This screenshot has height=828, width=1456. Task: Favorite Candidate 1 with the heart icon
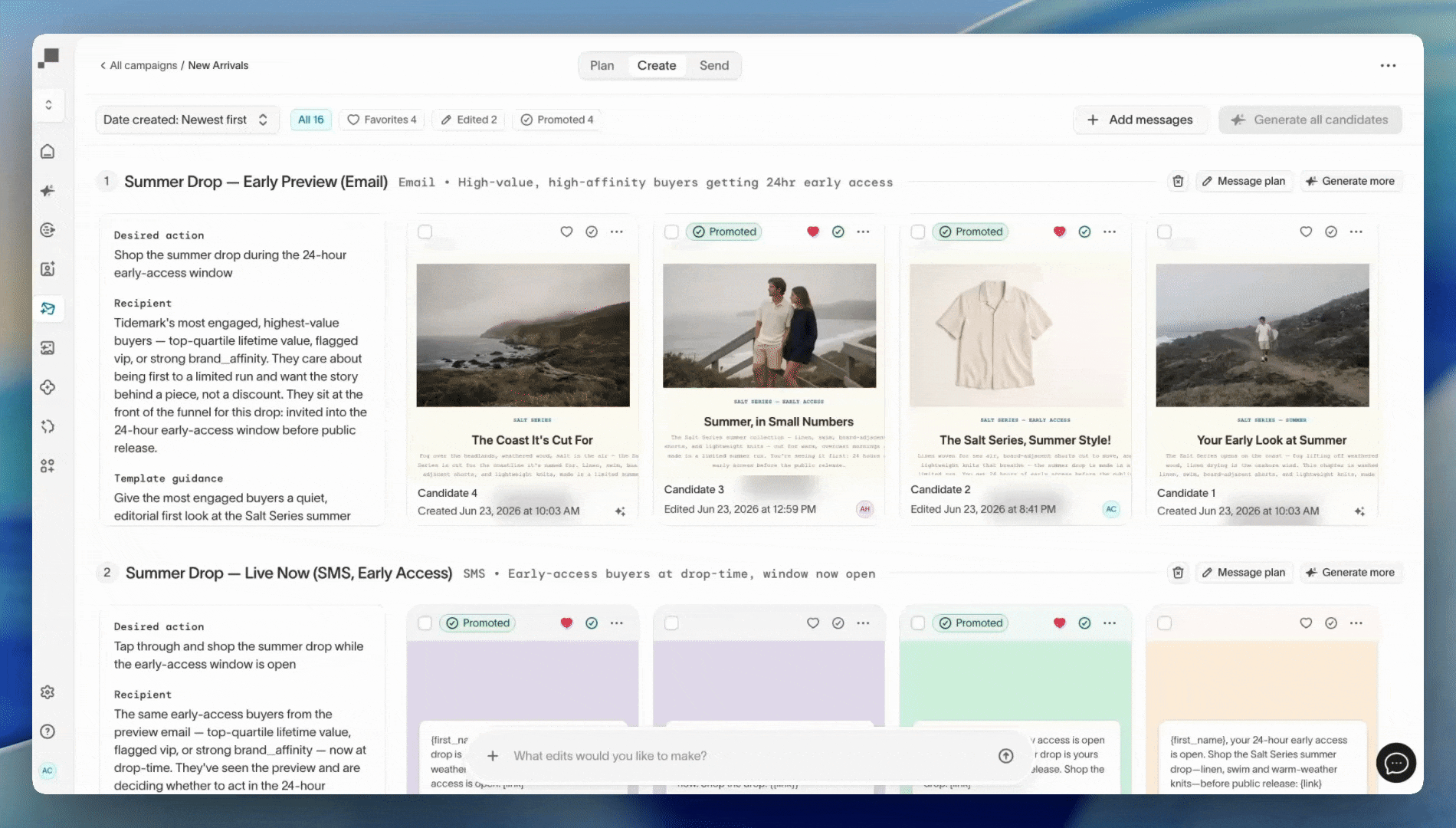pos(1306,232)
